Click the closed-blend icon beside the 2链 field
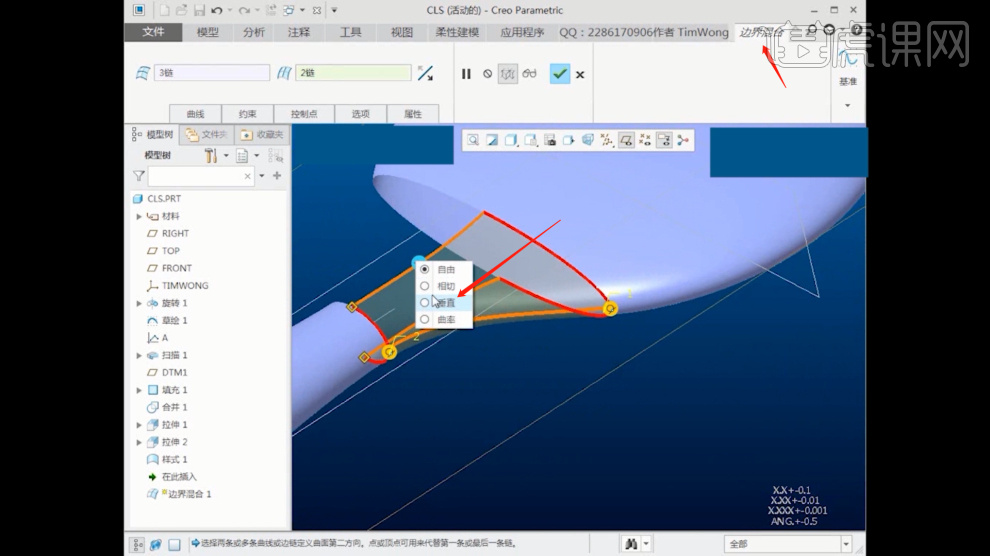The height and width of the screenshot is (556, 990). point(426,73)
